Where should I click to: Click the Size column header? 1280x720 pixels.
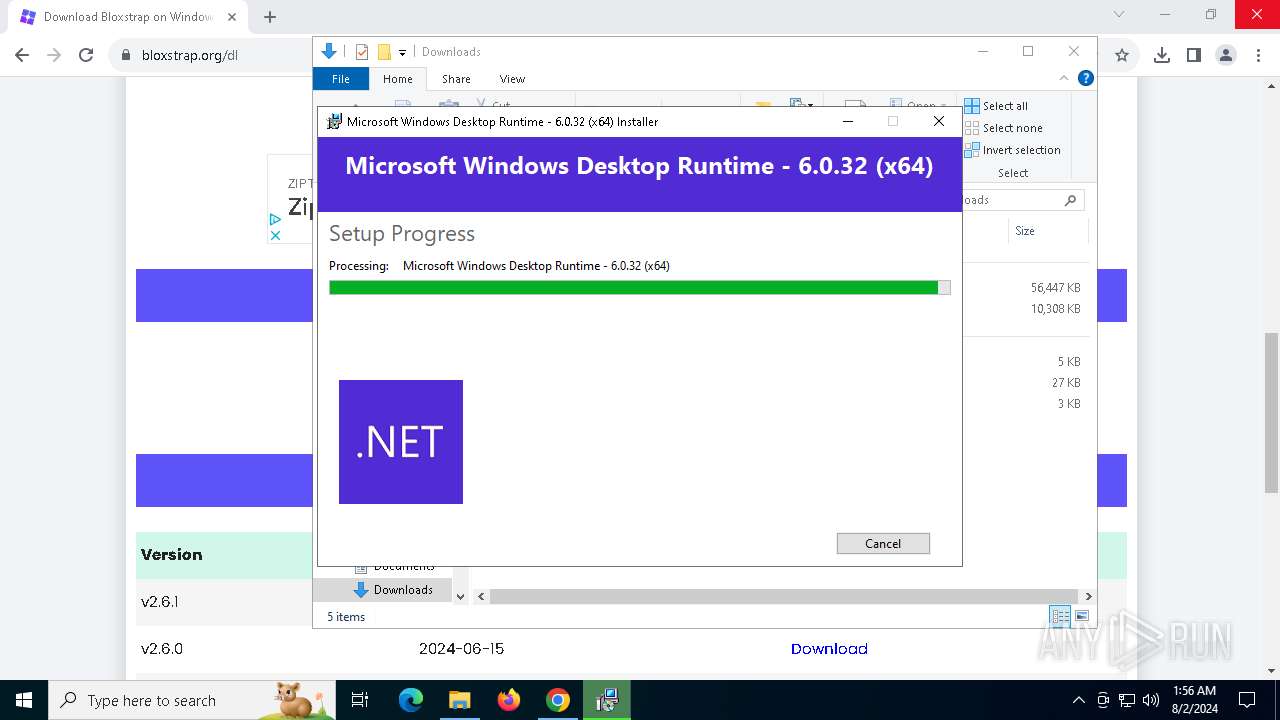click(1025, 231)
